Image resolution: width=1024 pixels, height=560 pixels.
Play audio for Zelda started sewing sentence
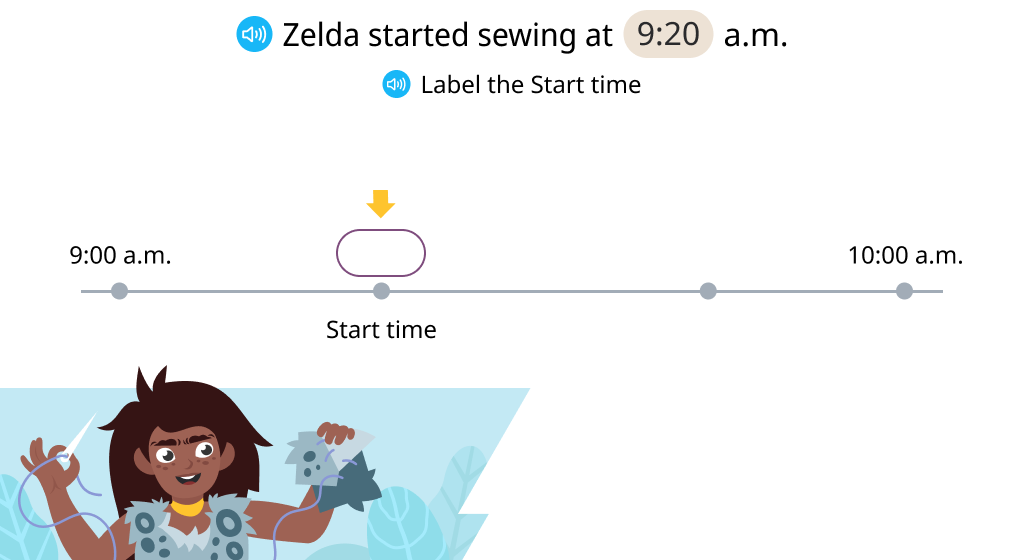pos(254,34)
